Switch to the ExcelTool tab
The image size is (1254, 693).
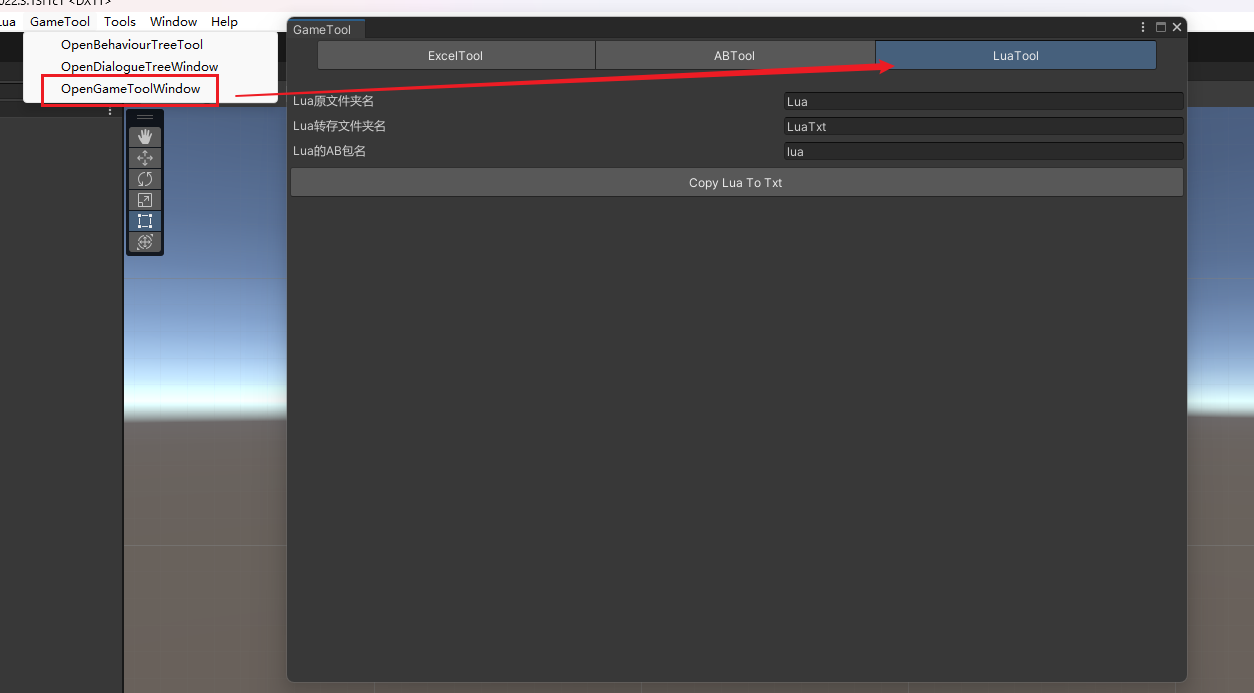[456, 55]
